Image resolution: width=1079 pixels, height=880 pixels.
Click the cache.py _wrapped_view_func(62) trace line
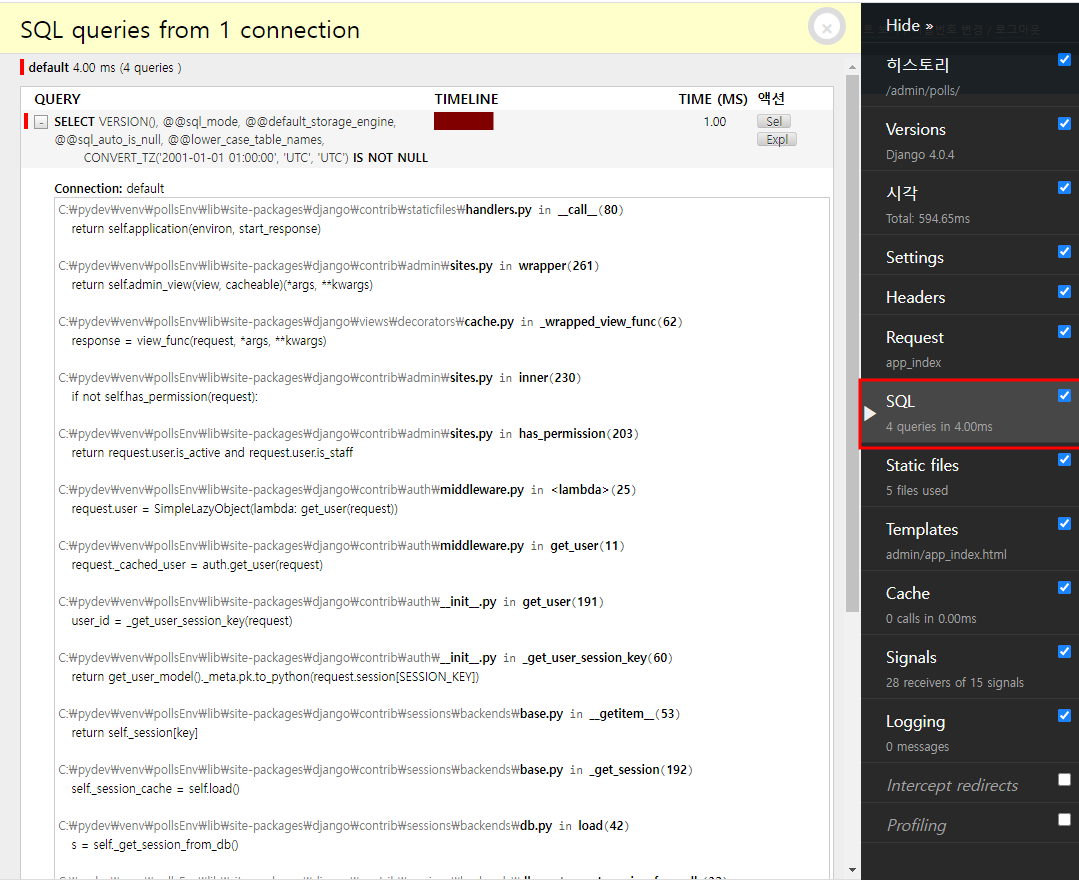pyautogui.click(x=370, y=321)
